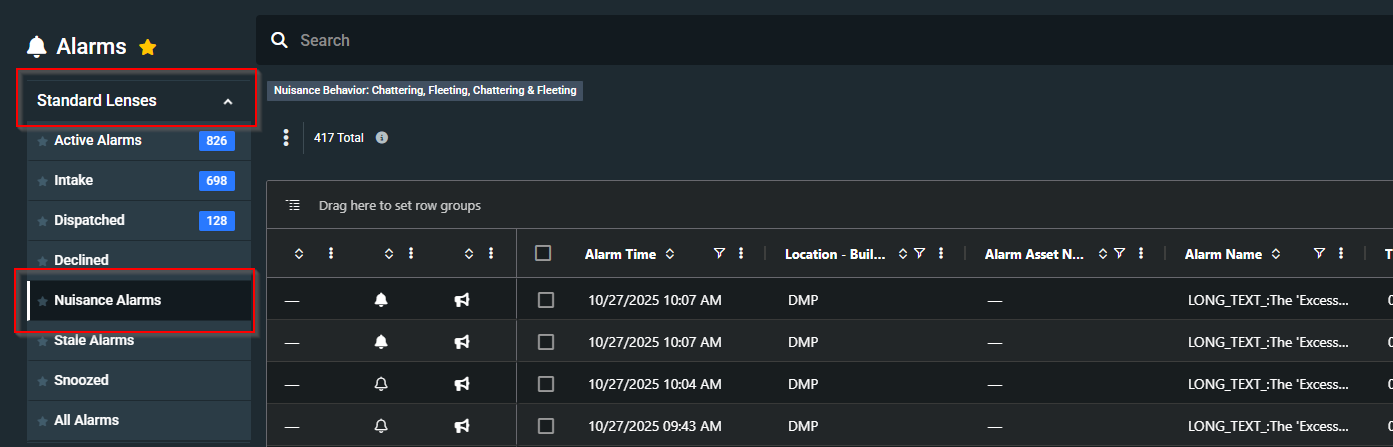This screenshot has height=447, width=1393.
Task: Click the Nuisance Behavior filter chip
Action: [x=425, y=91]
